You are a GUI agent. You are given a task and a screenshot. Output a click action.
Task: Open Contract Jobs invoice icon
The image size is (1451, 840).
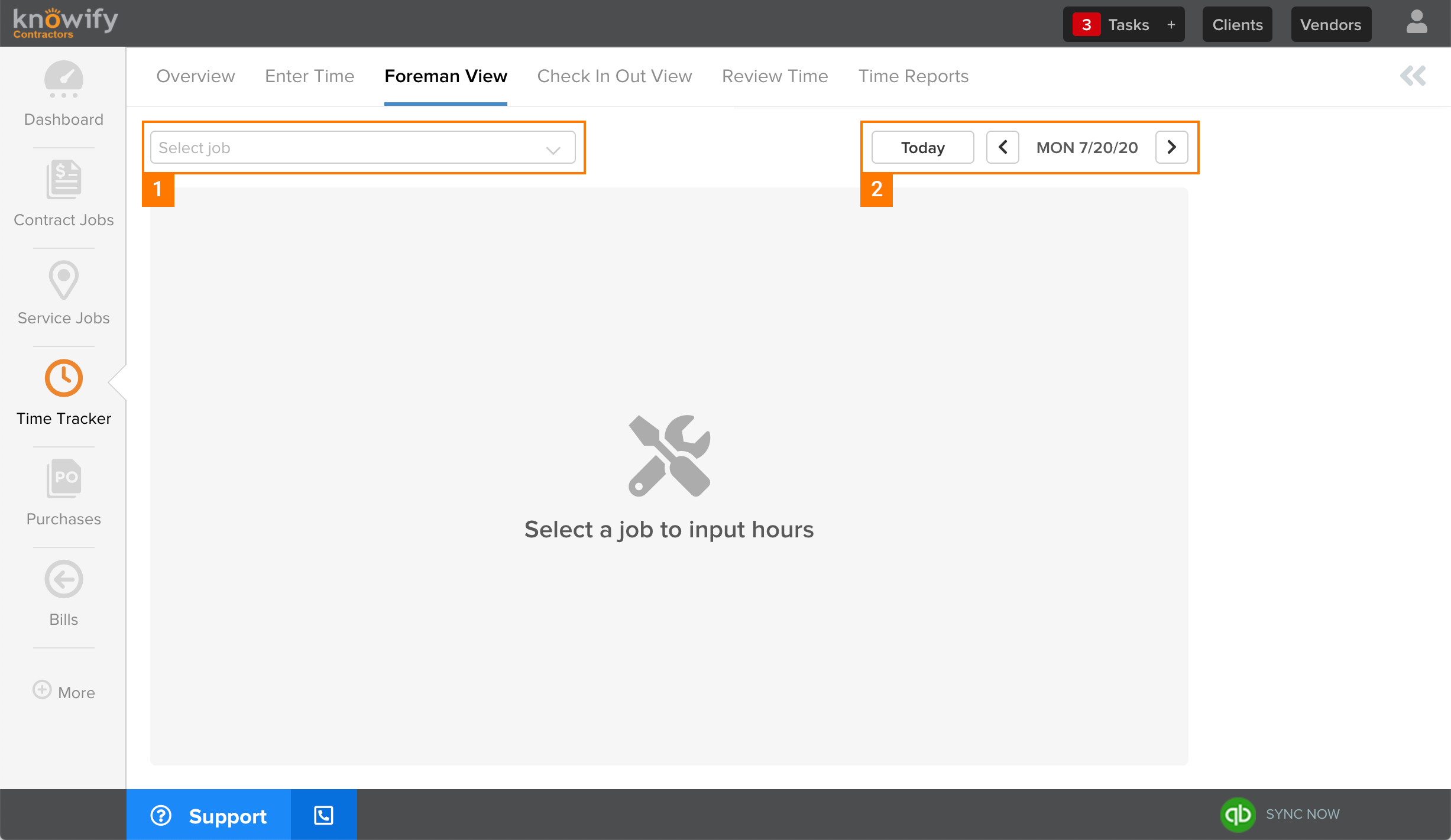pyautogui.click(x=64, y=180)
